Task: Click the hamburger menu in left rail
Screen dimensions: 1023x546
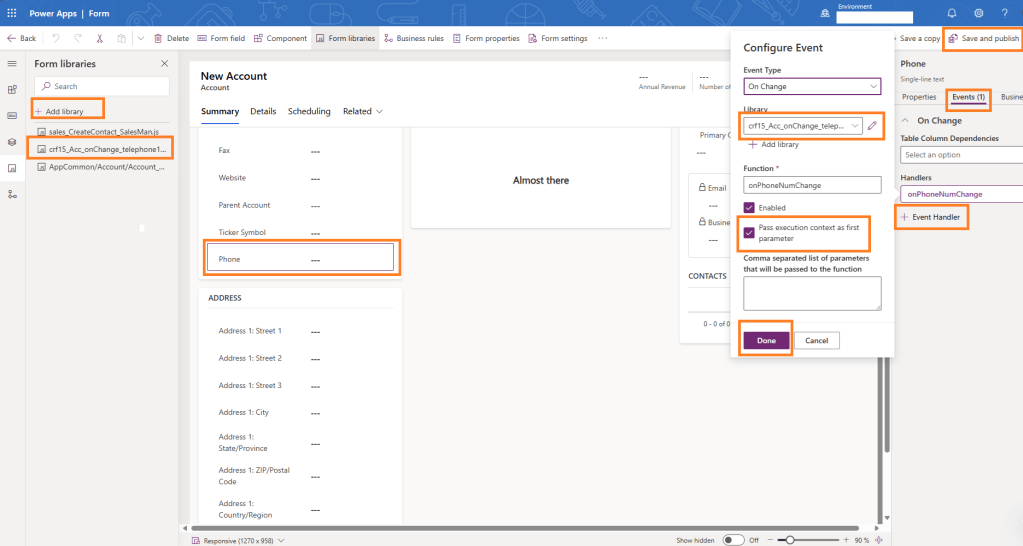Action: click(x=12, y=64)
